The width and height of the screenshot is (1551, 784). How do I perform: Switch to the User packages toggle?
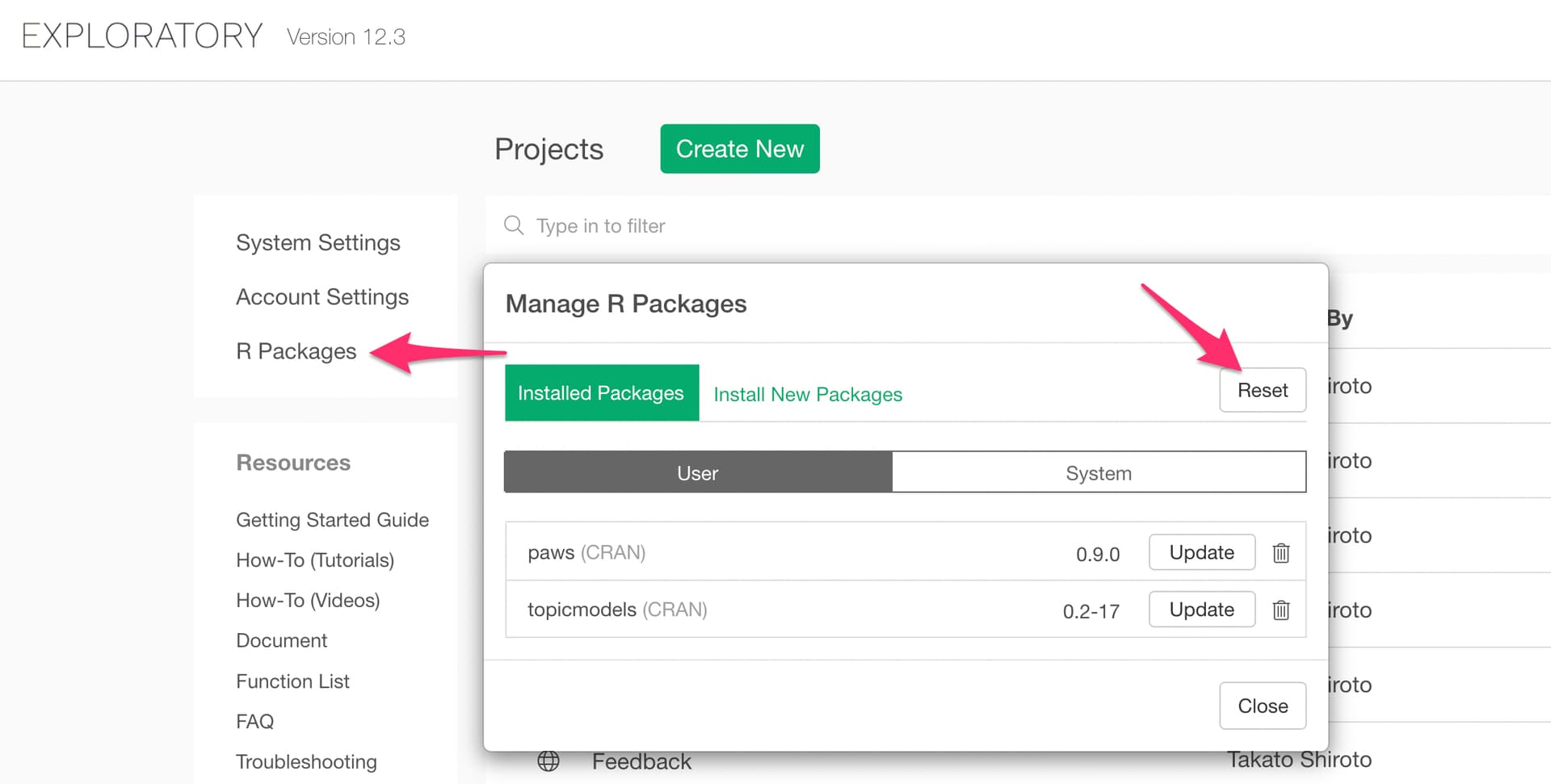pyautogui.click(x=698, y=472)
